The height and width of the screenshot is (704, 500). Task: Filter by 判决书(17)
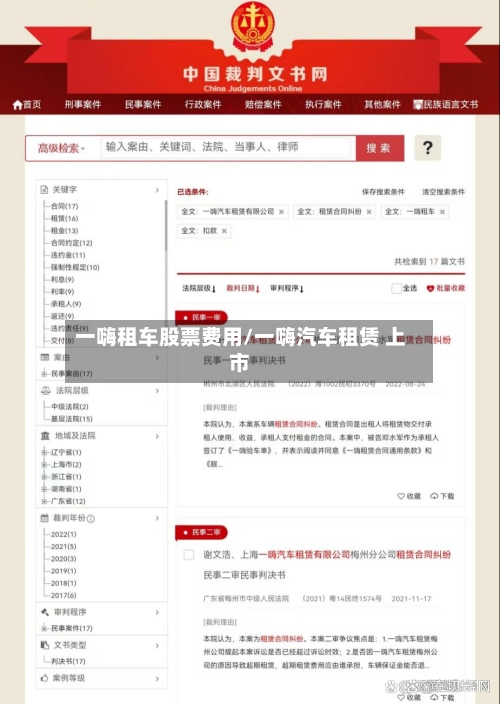[x=68, y=661]
